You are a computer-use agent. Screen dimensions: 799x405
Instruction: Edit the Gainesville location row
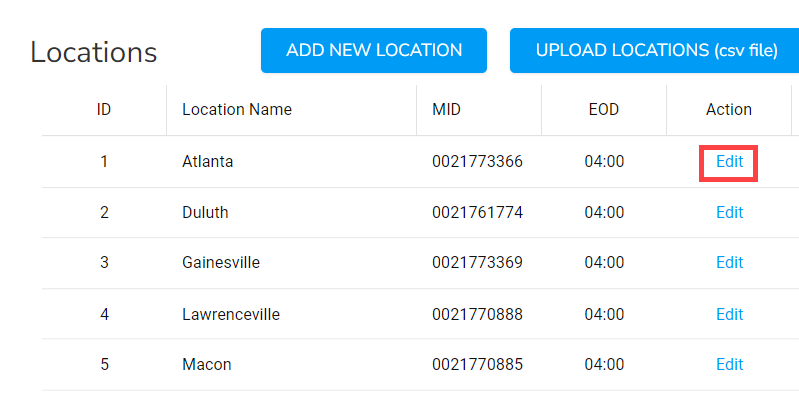click(x=729, y=263)
